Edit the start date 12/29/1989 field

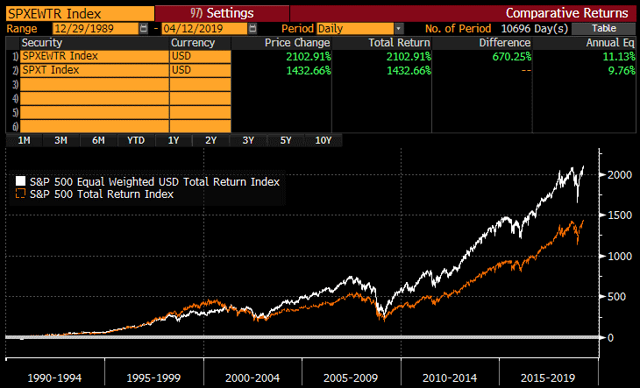(x=96, y=29)
